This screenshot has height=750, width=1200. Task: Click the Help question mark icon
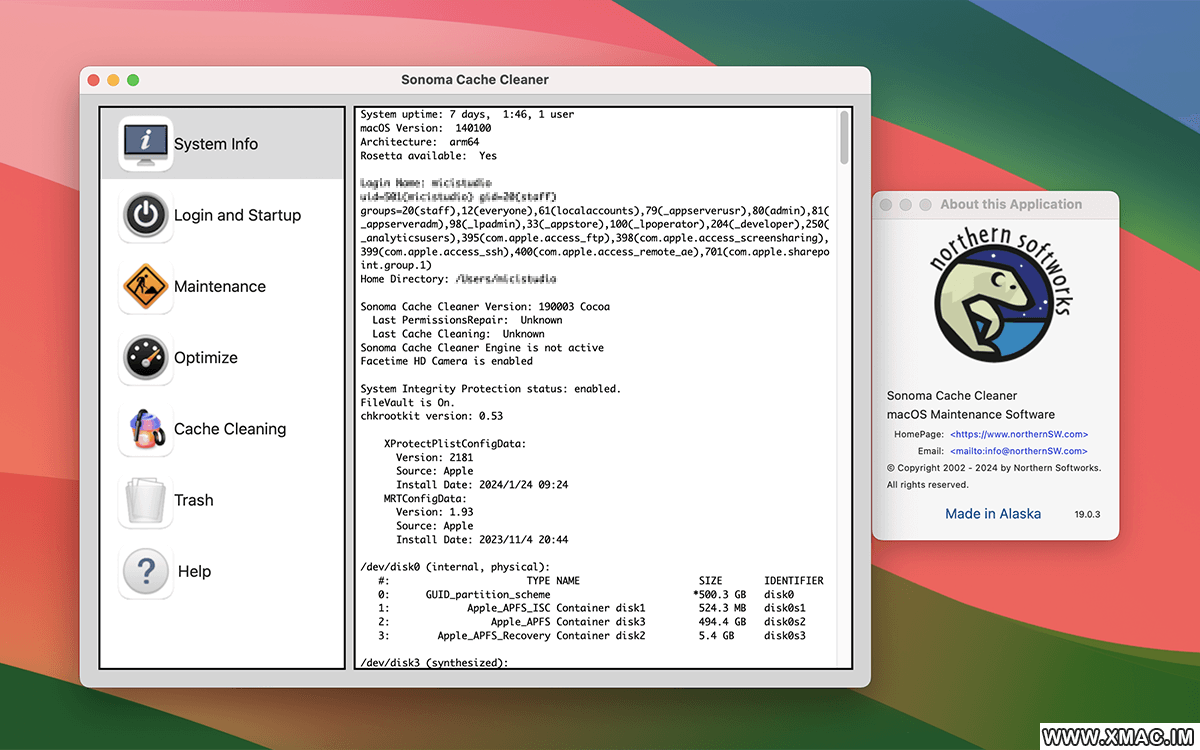[146, 572]
